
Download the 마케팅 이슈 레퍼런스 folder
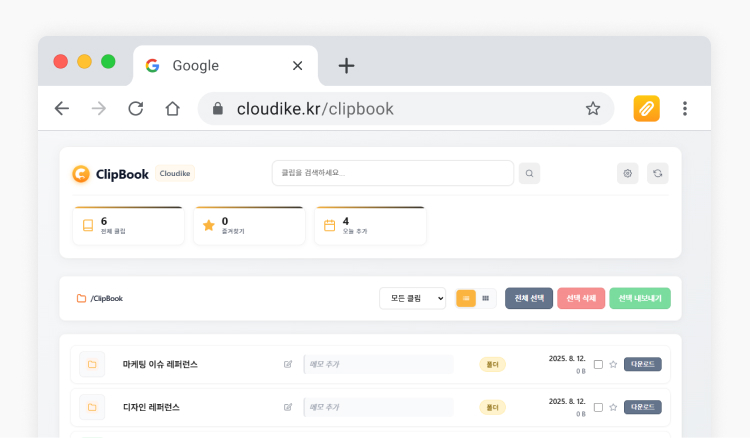coord(642,364)
